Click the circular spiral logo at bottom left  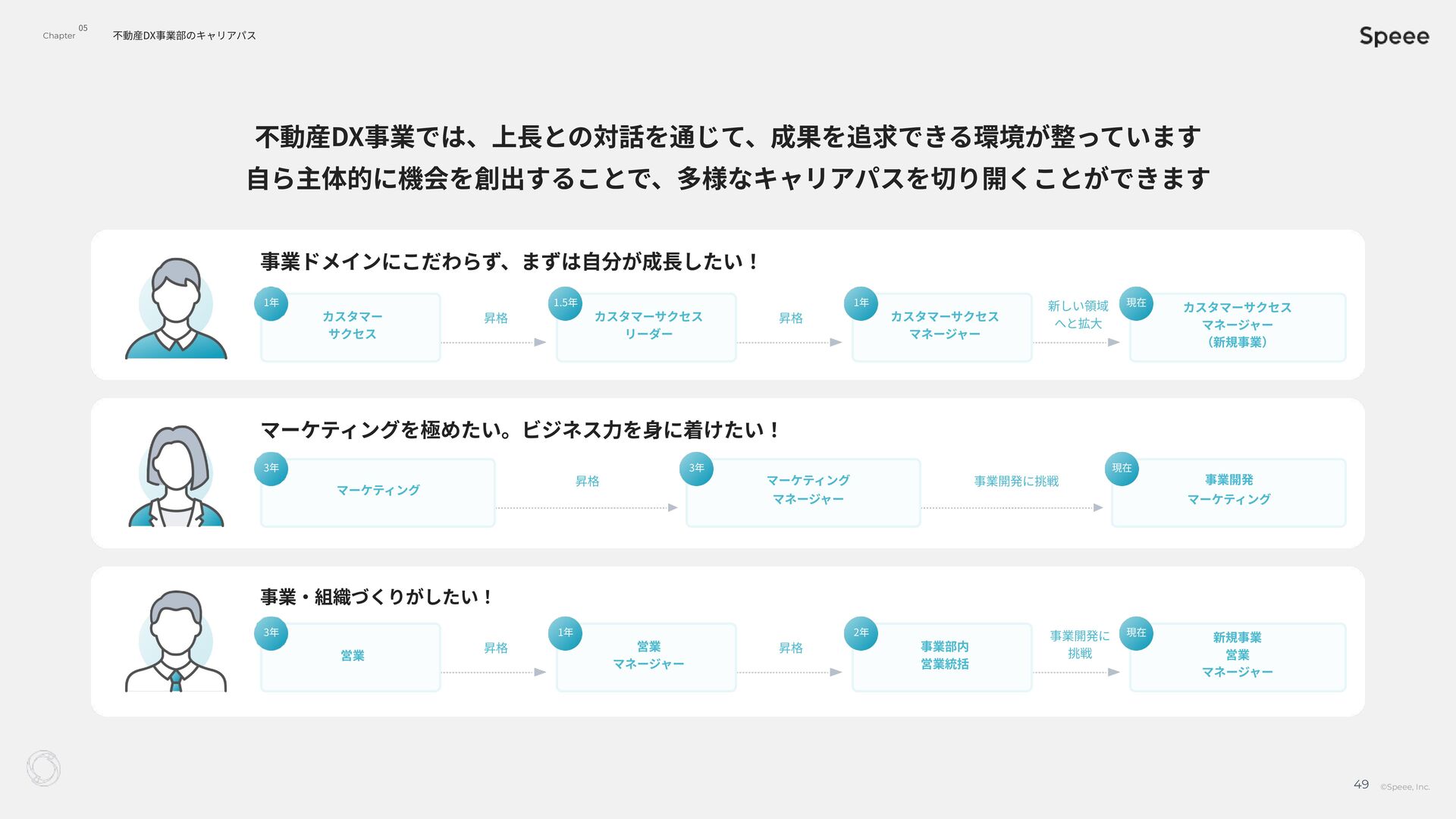click(43, 768)
